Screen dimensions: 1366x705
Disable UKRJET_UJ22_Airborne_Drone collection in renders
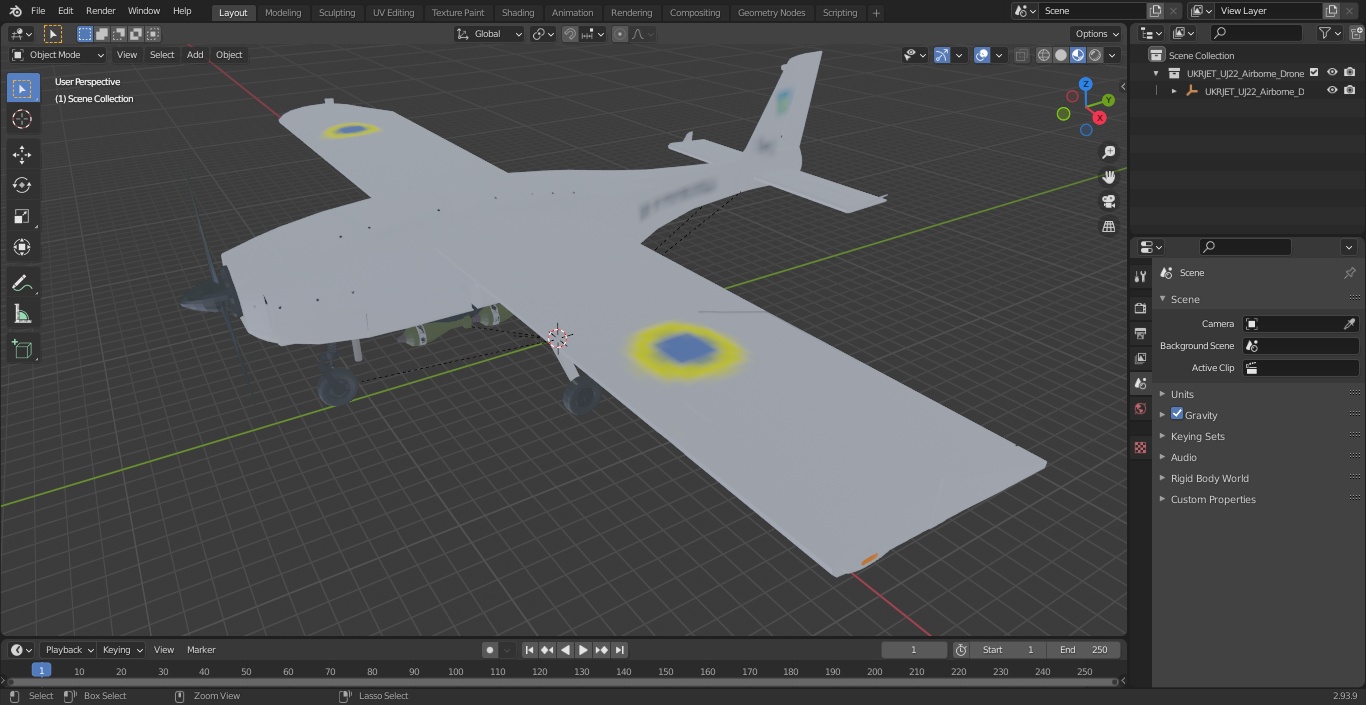click(1350, 73)
